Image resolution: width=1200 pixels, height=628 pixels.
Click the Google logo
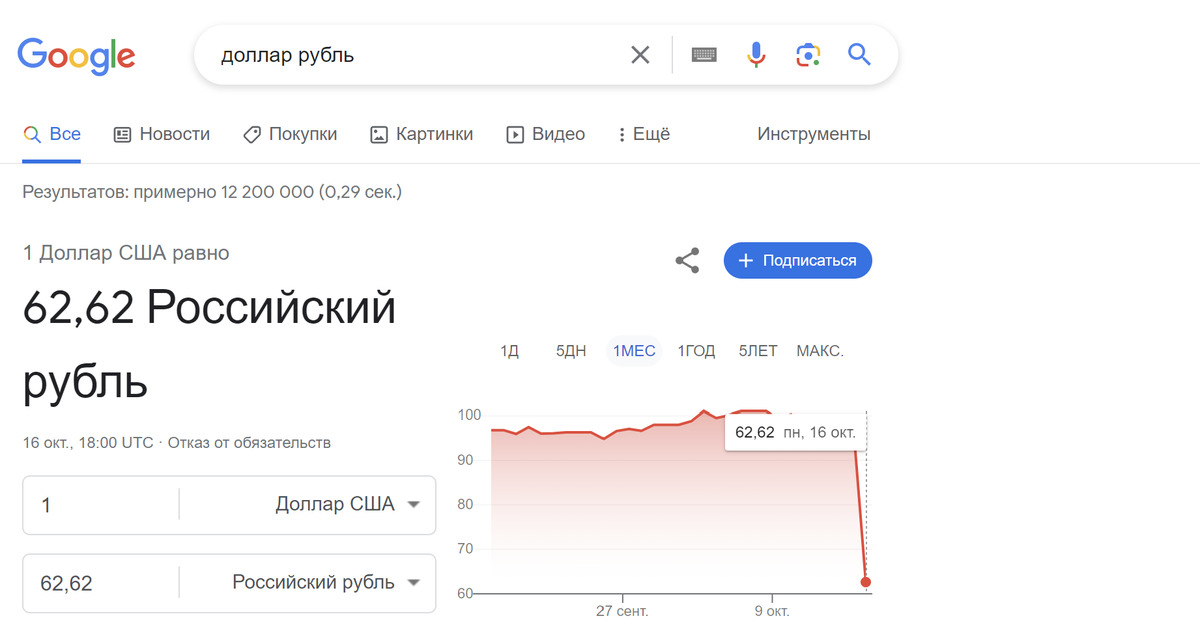(x=76, y=56)
